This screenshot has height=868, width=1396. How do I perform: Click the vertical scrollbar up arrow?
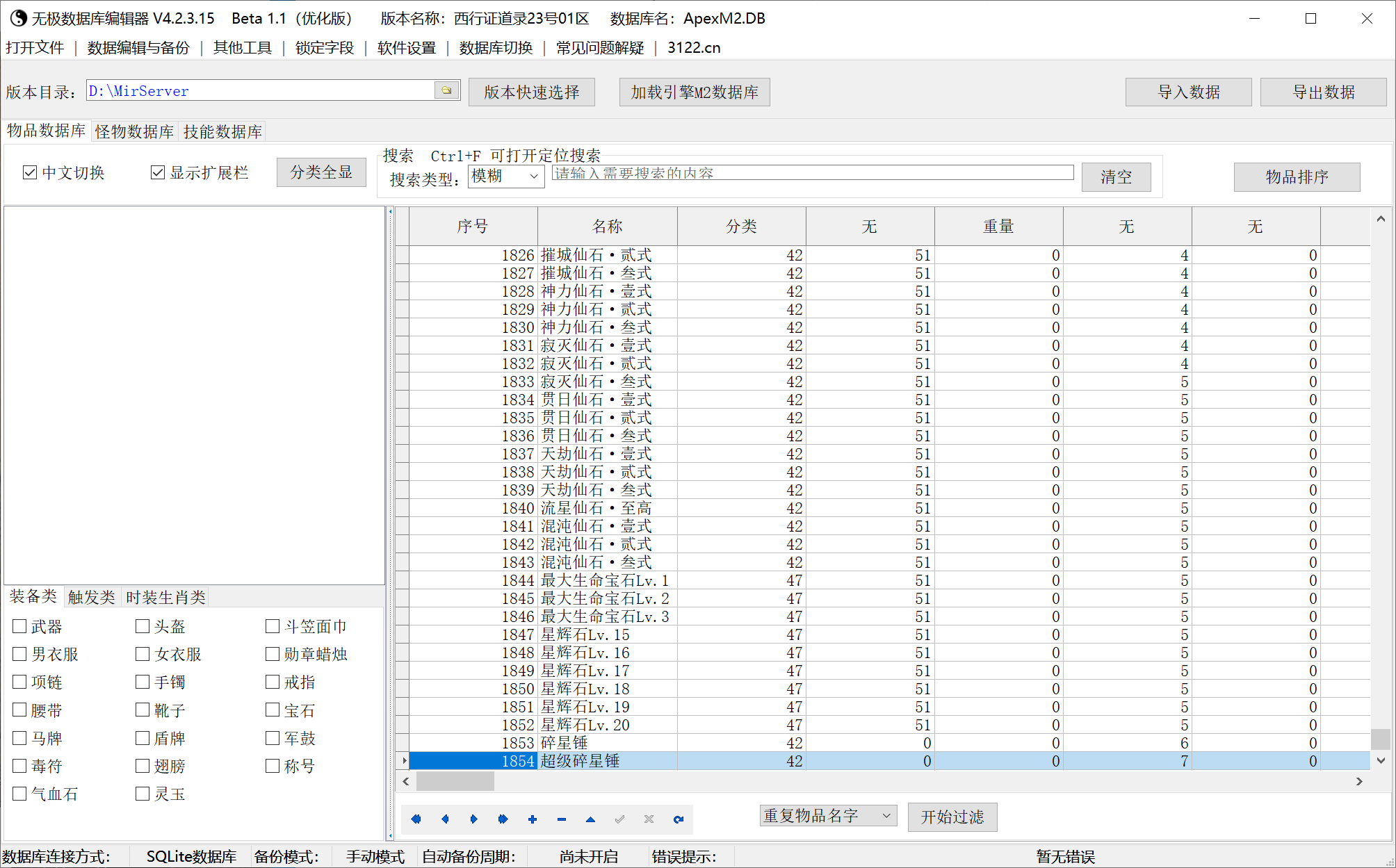point(1381,219)
